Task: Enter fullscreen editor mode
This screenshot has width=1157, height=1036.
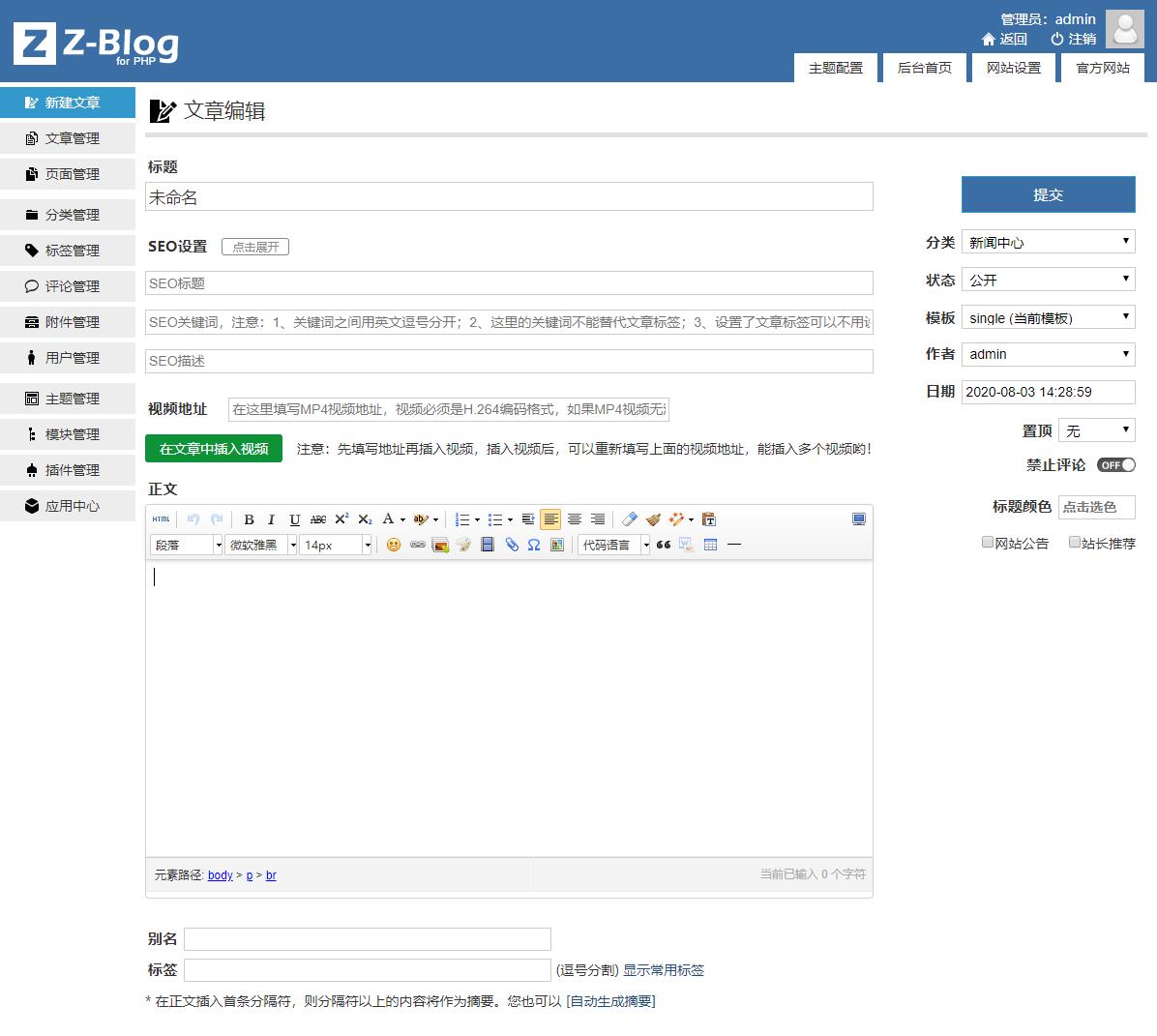Action: point(858,519)
